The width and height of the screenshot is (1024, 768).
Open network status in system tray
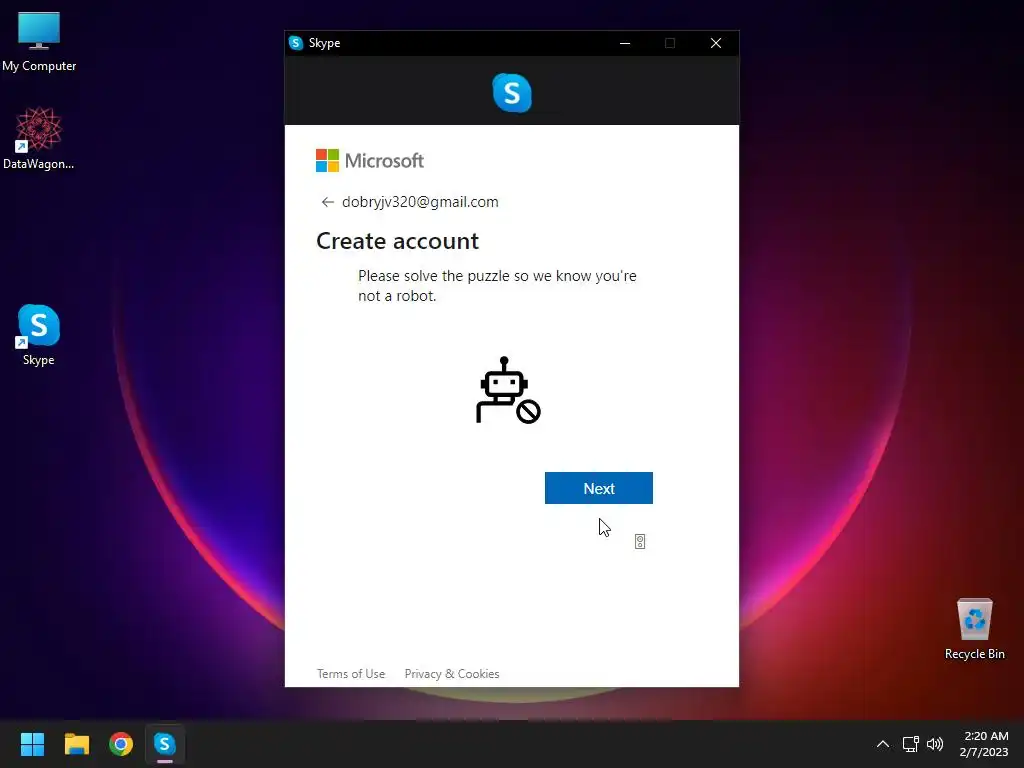coord(910,744)
